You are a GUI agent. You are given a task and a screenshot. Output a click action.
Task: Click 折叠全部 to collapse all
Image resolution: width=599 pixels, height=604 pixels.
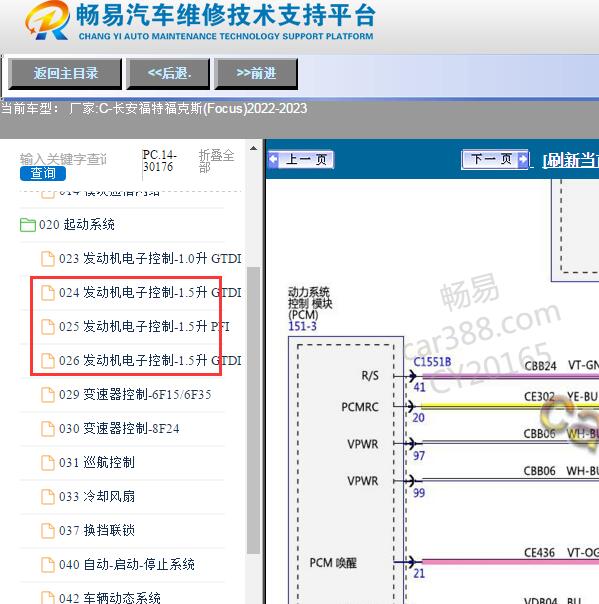[x=216, y=161]
